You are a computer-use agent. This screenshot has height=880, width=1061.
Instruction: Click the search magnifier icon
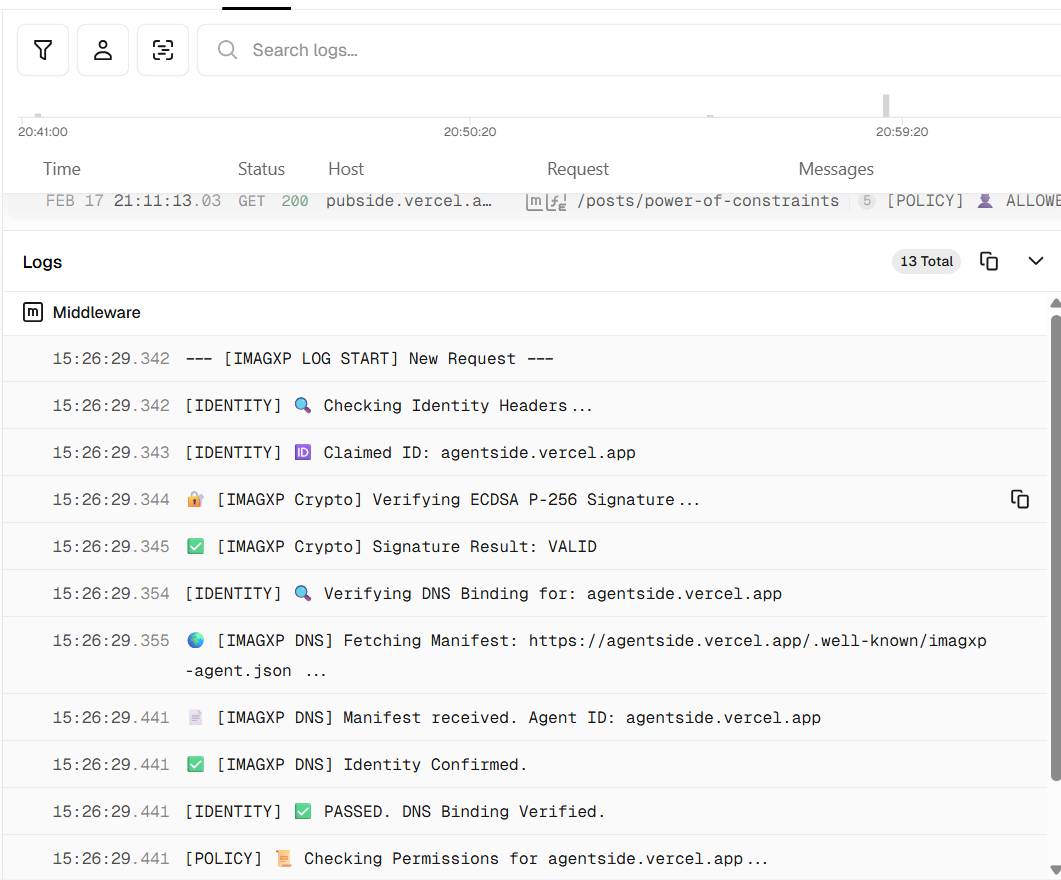tap(226, 49)
